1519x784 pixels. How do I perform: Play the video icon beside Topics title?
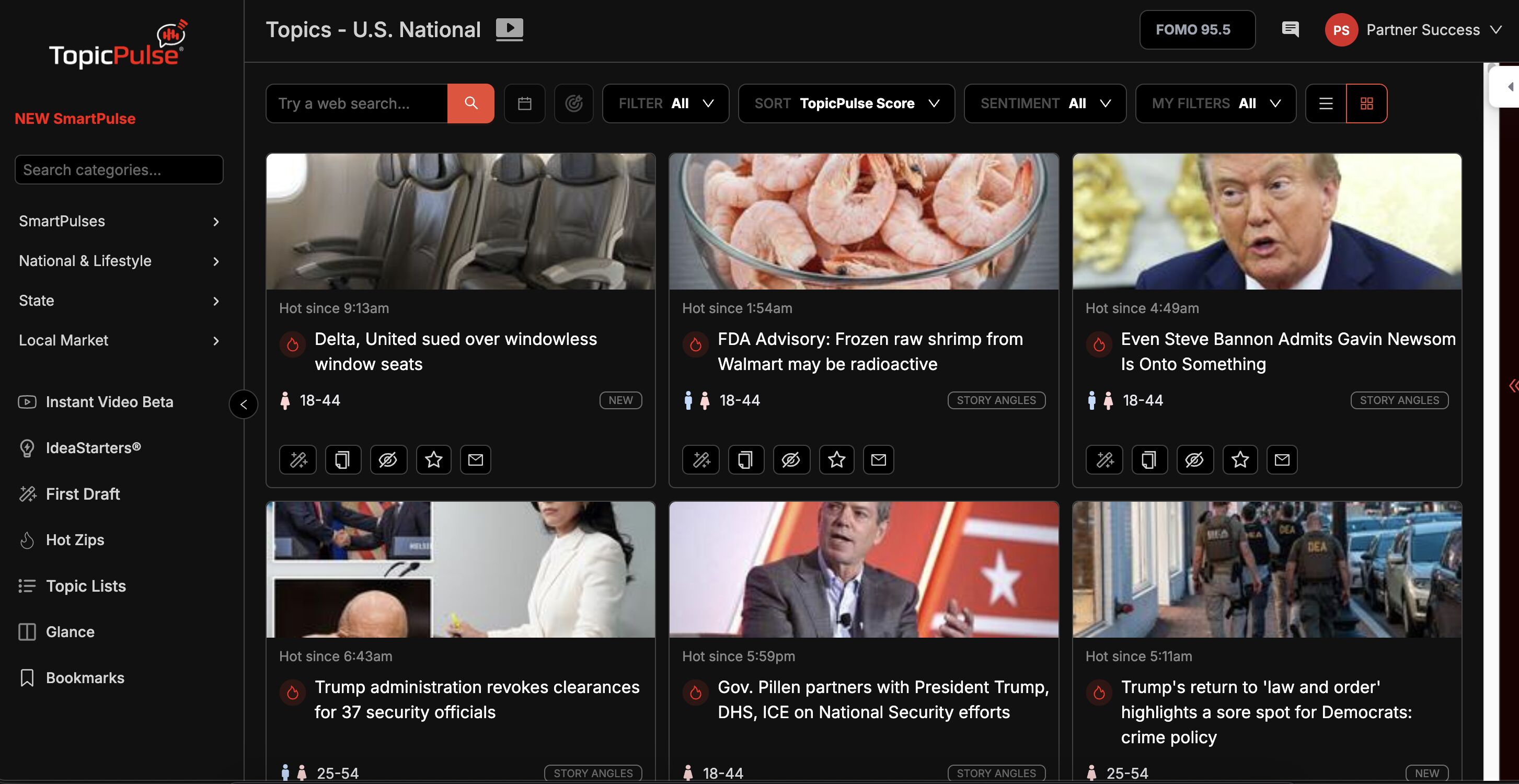(x=509, y=29)
